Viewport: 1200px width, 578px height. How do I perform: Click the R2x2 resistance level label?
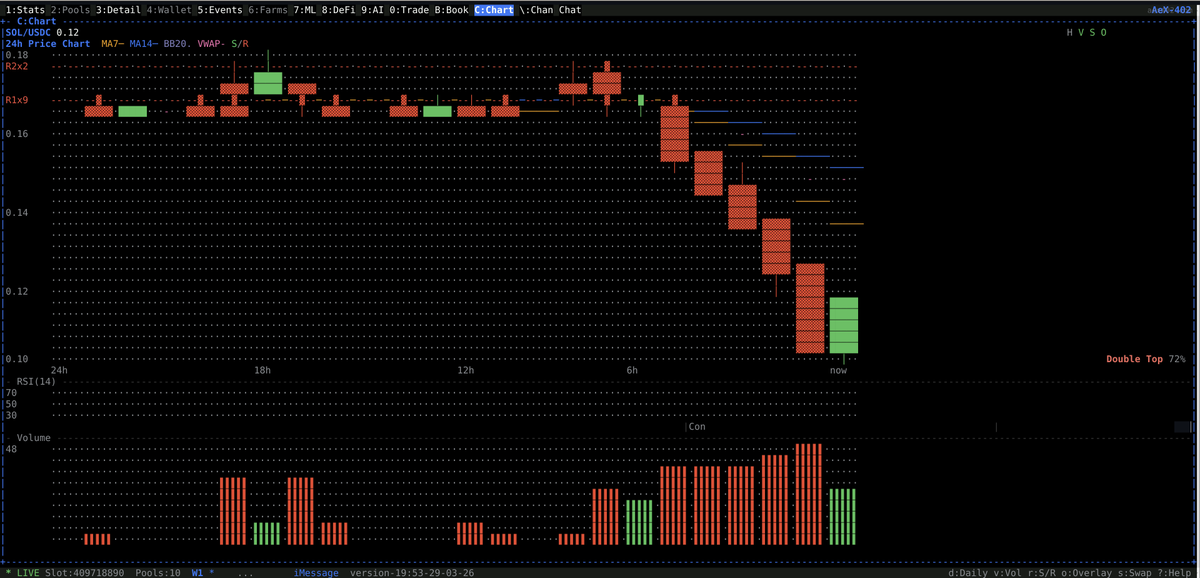(17, 66)
